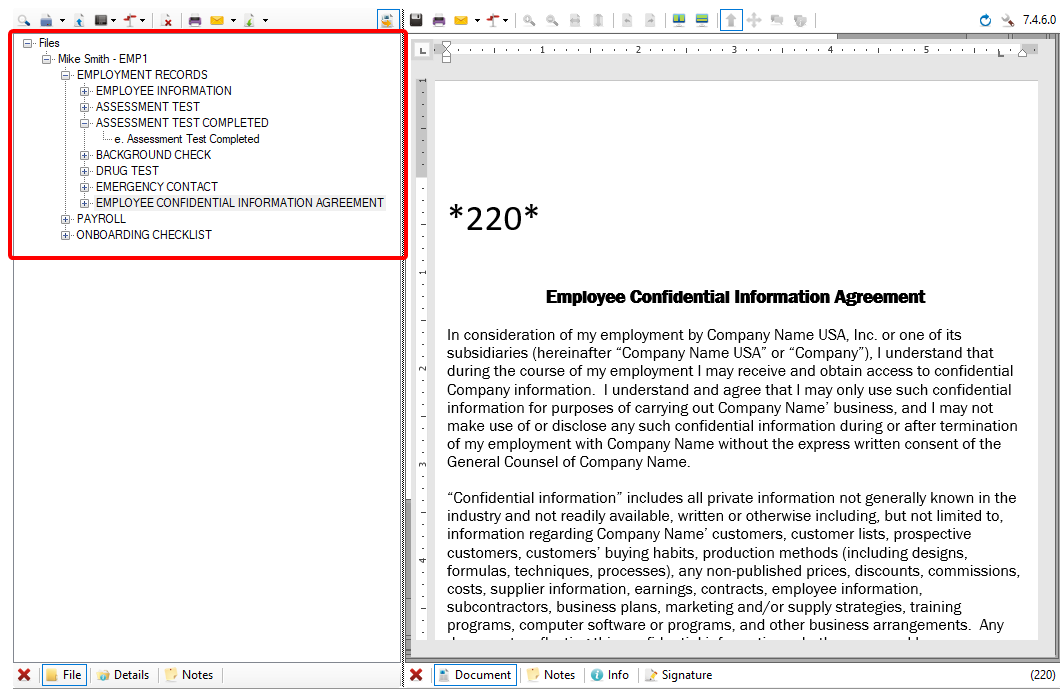Click the ruler tab-stop selector box
The image size is (1060, 689).
pos(423,50)
